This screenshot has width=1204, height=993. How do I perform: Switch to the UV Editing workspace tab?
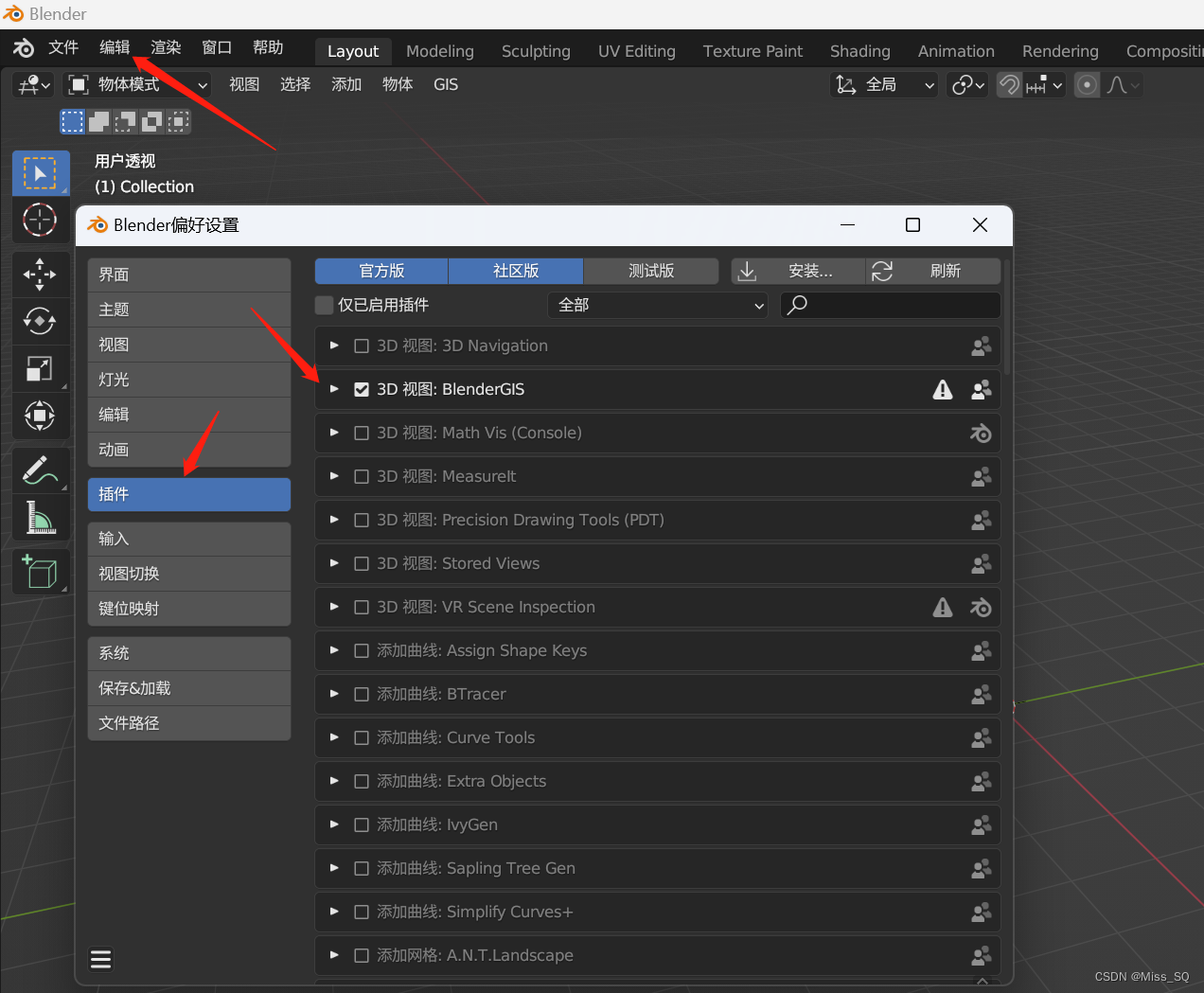pos(636,51)
